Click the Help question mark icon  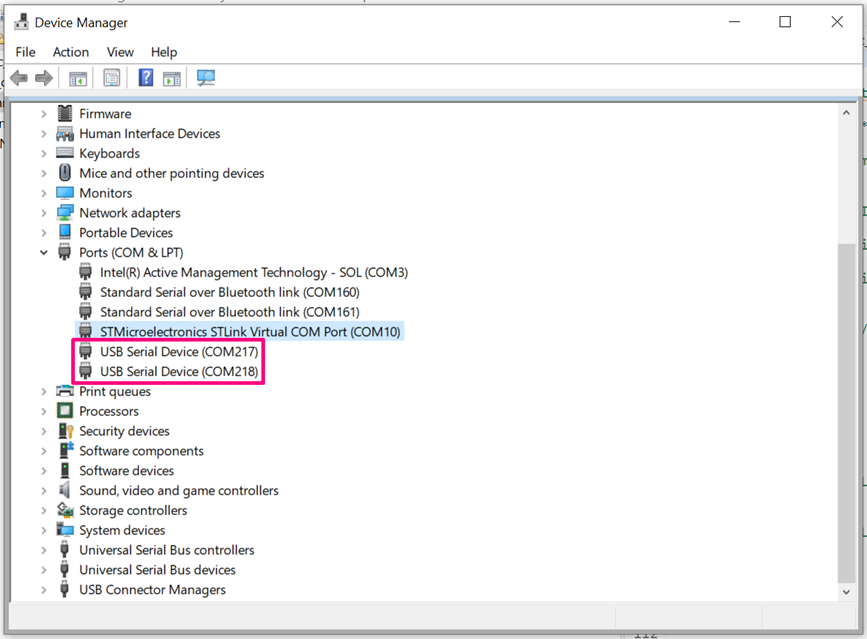(144, 77)
